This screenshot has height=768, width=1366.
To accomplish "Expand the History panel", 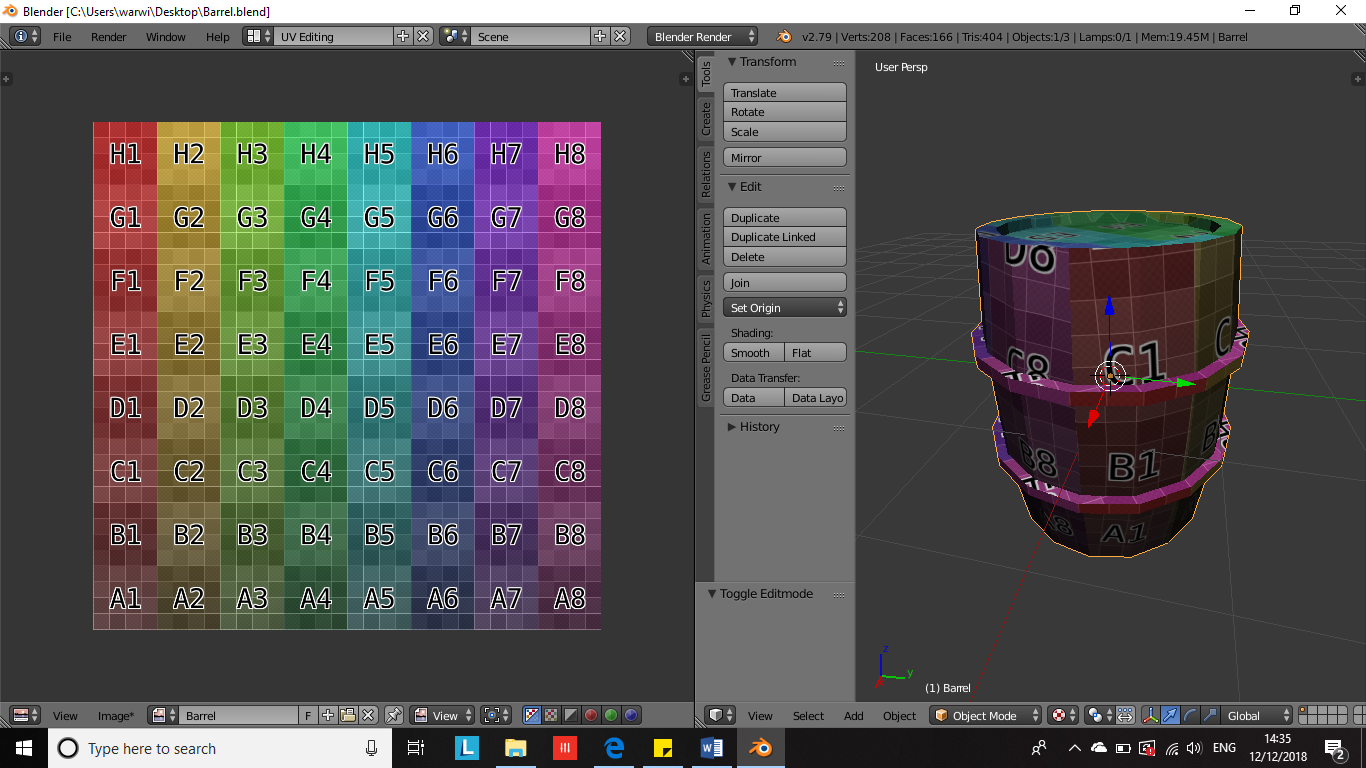I will [758, 427].
